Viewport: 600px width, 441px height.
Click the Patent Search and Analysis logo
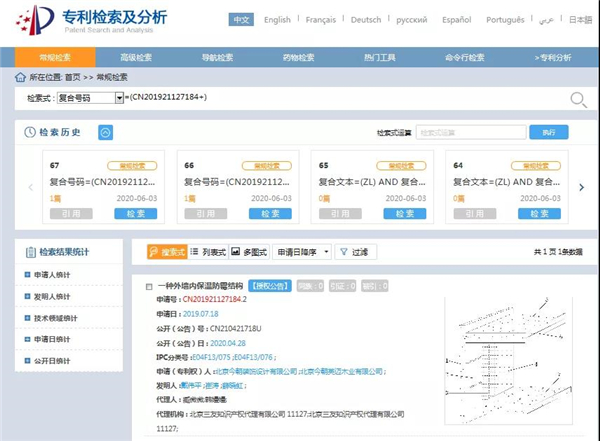coord(91,20)
